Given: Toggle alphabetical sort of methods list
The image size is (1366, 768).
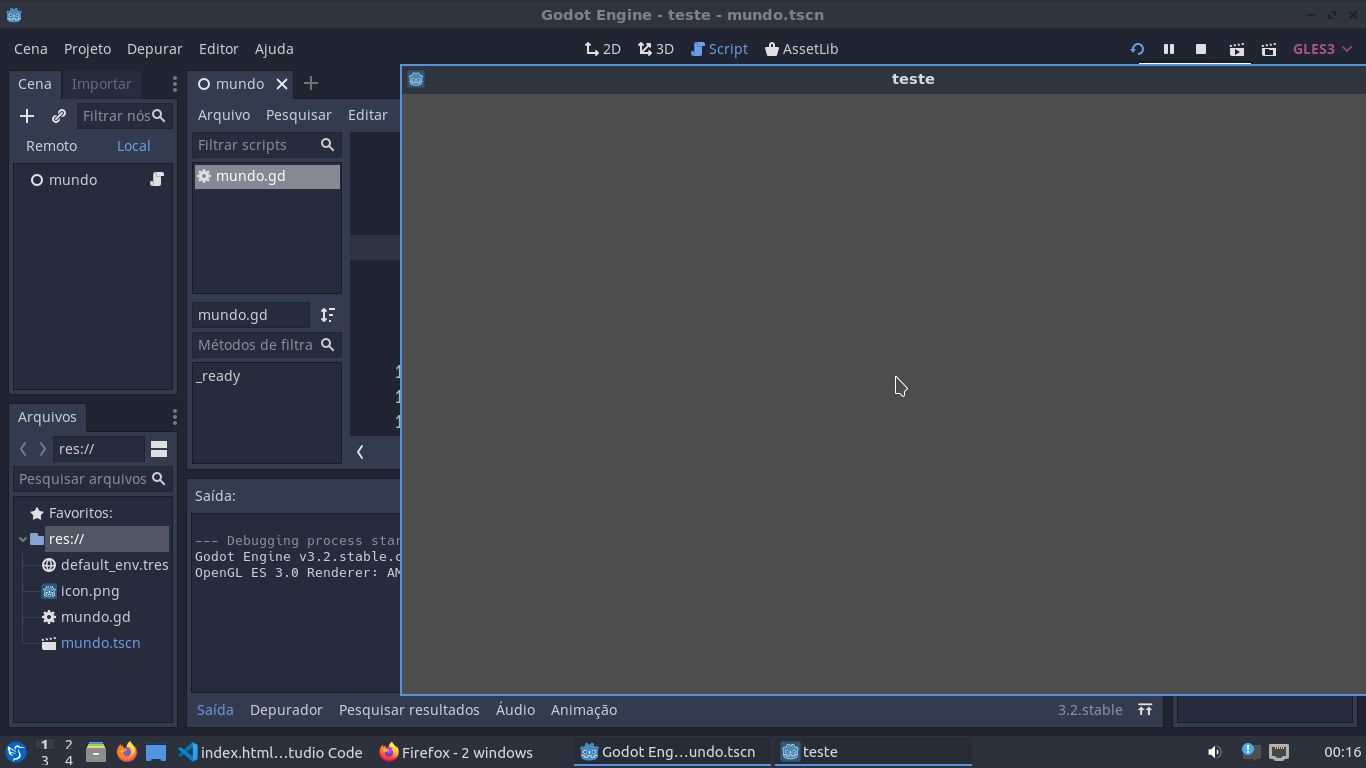Looking at the screenshot, I should point(327,315).
